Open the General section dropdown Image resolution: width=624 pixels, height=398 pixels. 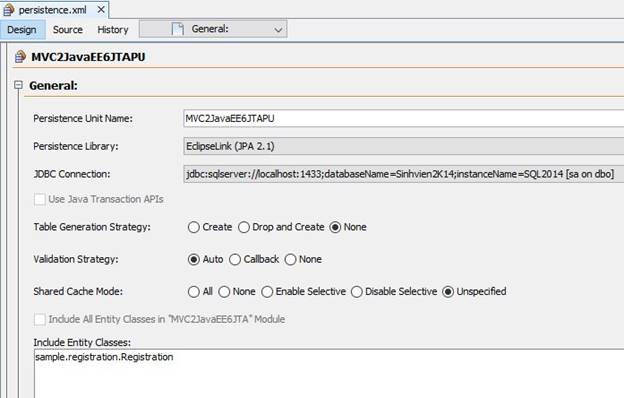213,29
